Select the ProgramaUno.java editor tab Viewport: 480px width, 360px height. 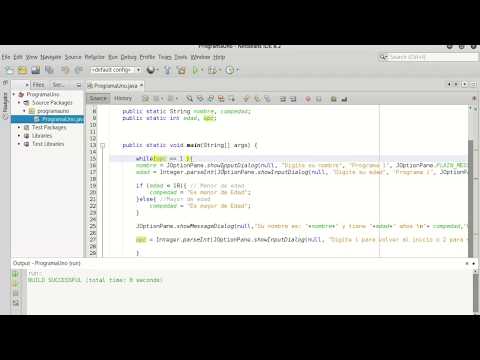point(115,86)
